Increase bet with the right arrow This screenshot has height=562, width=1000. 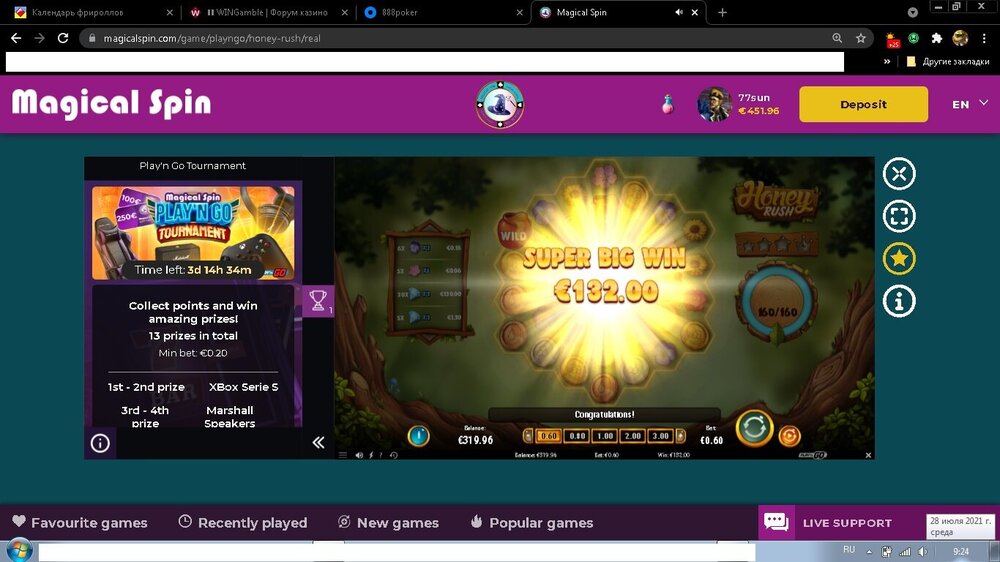[x=682, y=436]
